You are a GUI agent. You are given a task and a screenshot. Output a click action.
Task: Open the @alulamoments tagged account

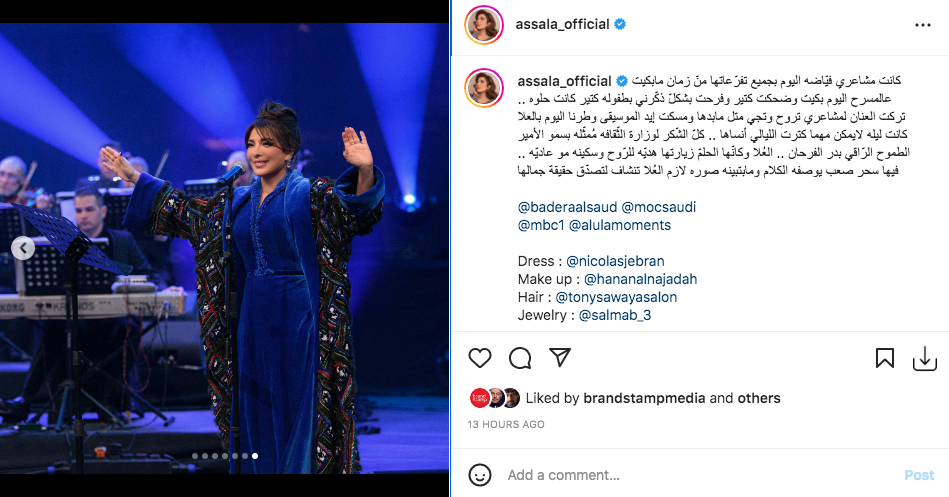[x=620, y=225]
